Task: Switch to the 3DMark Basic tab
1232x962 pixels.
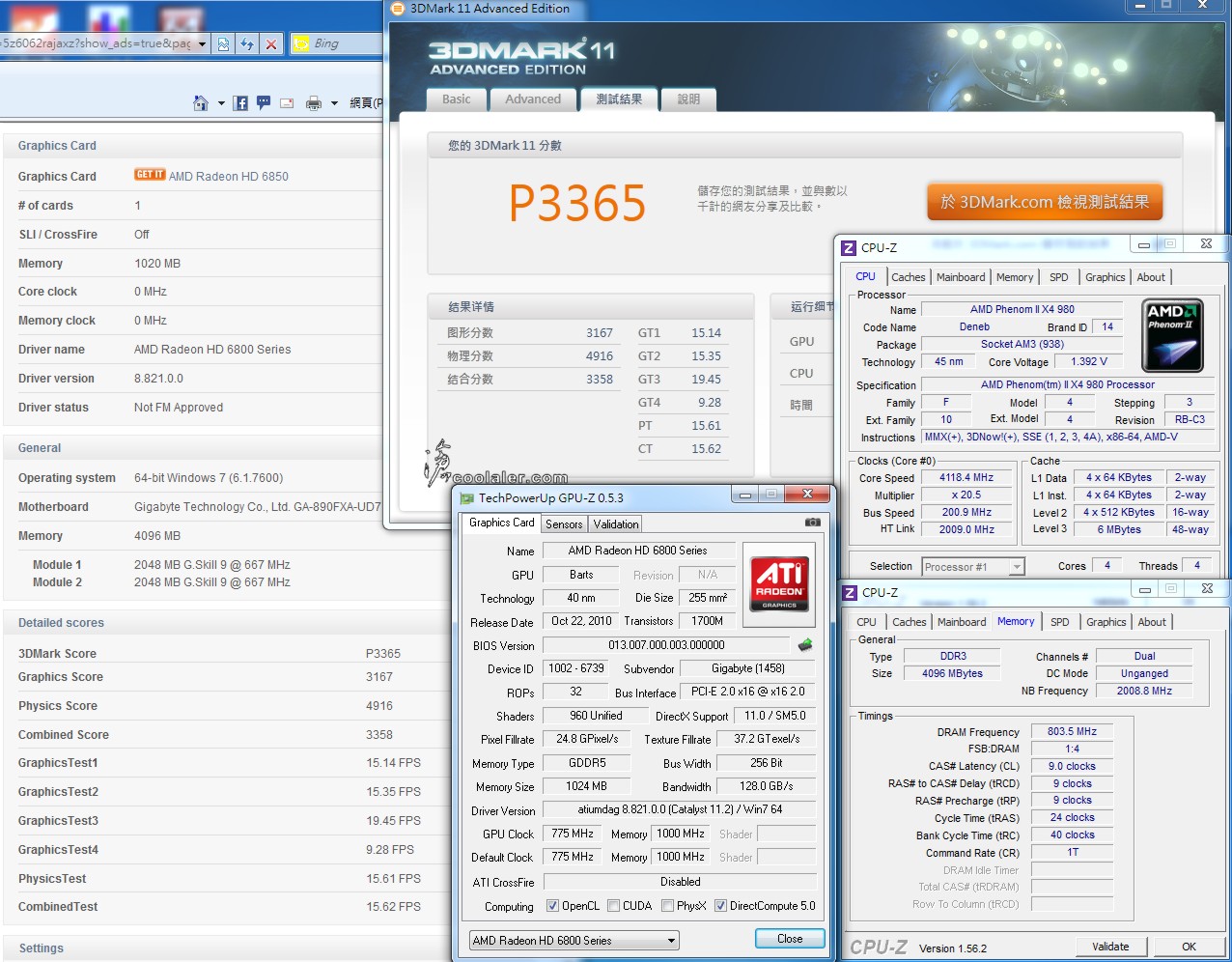Action: click(457, 99)
